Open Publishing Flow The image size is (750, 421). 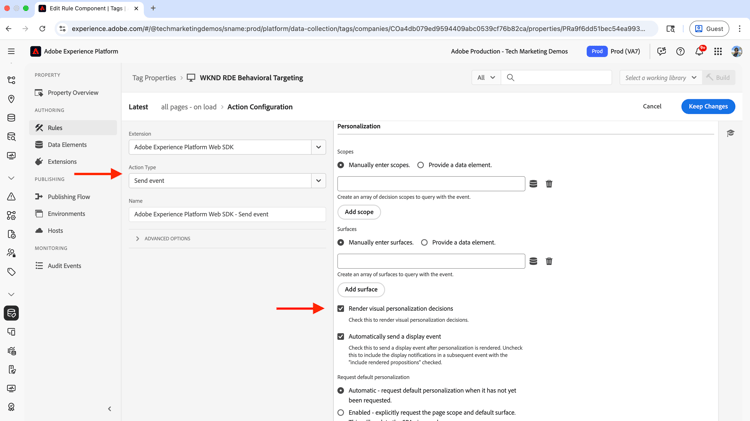[73, 197]
